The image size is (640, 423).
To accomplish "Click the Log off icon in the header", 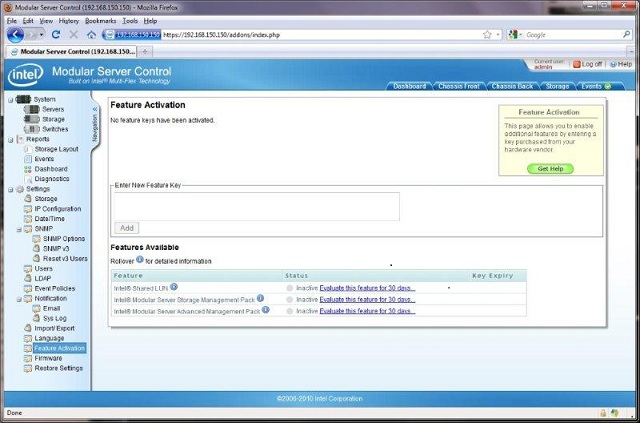I will pos(576,64).
